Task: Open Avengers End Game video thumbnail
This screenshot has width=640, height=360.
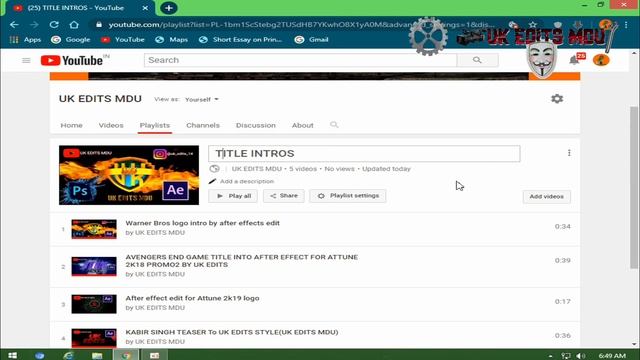Action: [x=94, y=266]
